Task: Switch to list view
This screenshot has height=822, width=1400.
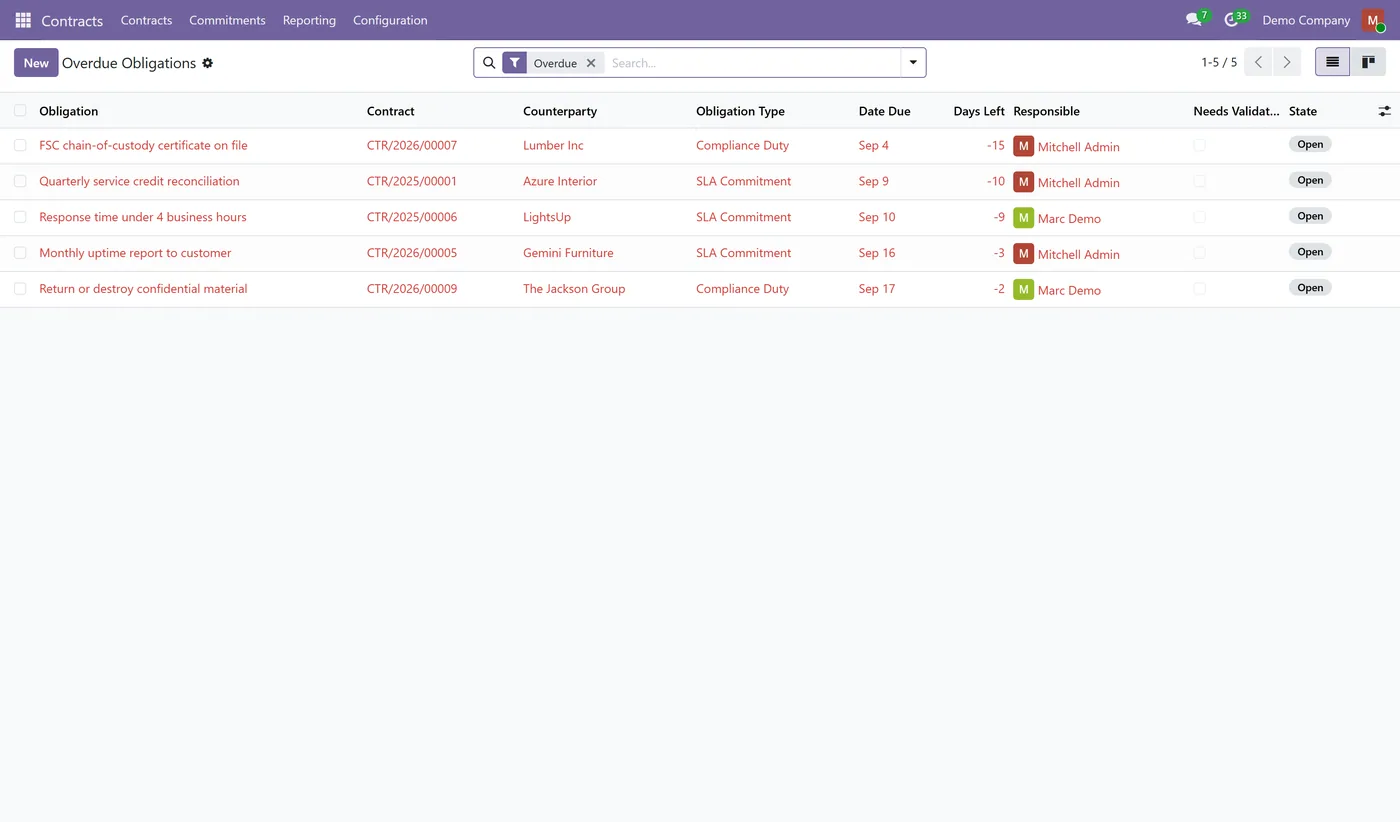Action: 1332,62
